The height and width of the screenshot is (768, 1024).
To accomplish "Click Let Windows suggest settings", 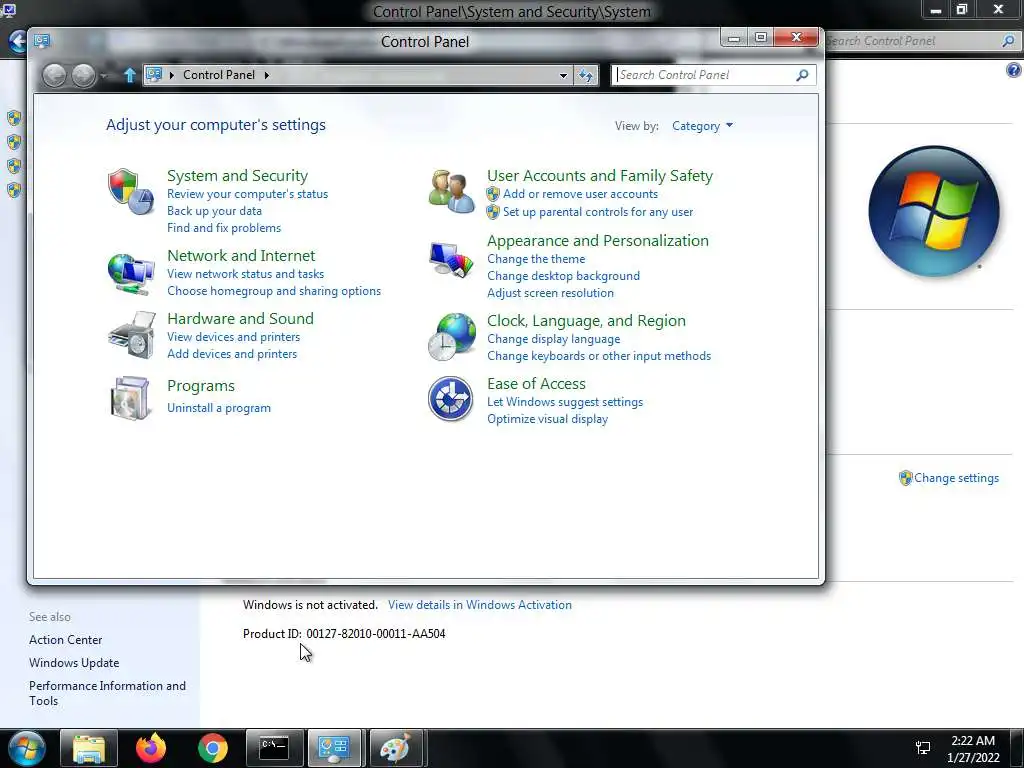I will (x=565, y=402).
